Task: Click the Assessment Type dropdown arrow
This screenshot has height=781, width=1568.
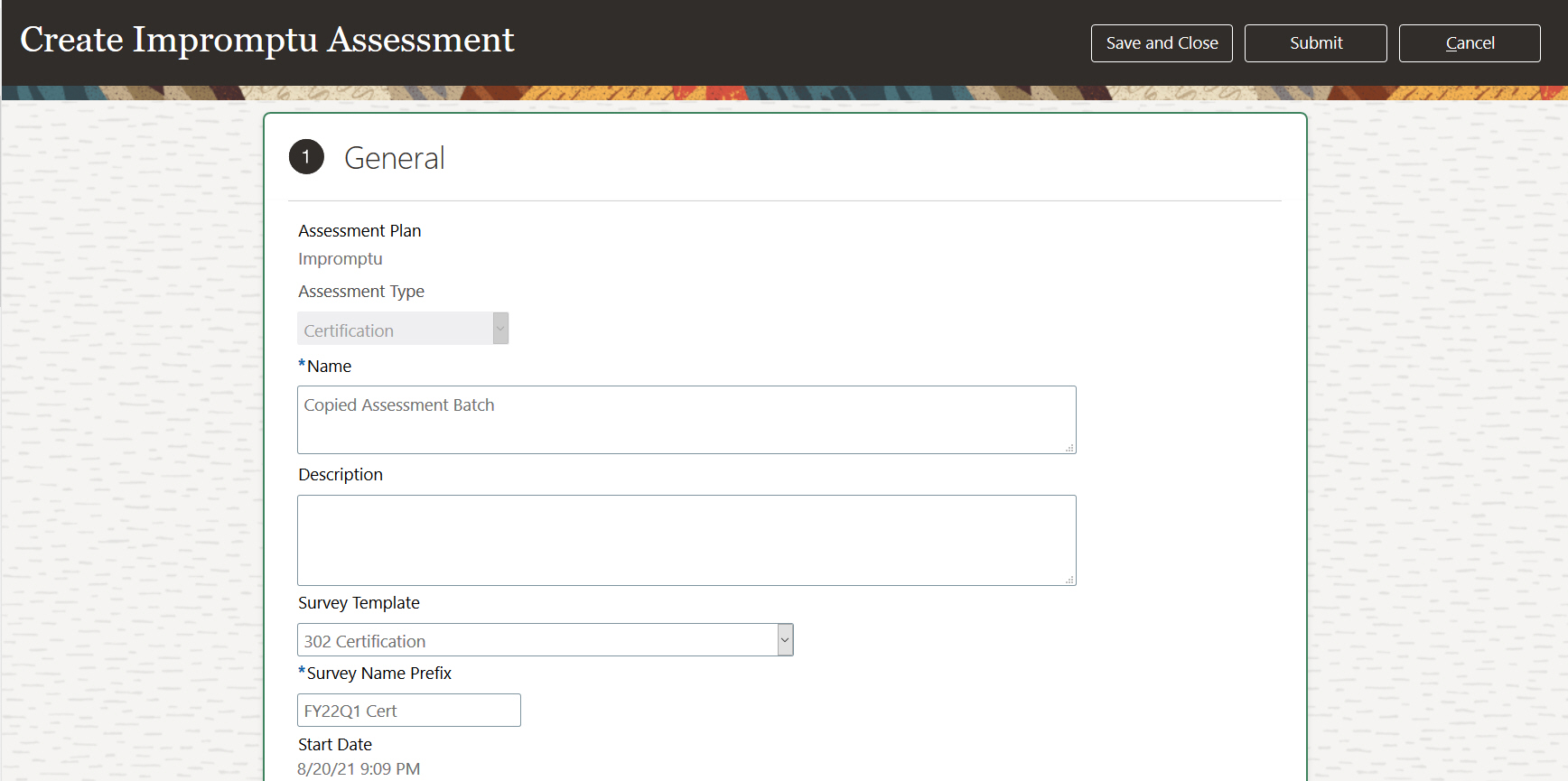Action: tap(500, 329)
